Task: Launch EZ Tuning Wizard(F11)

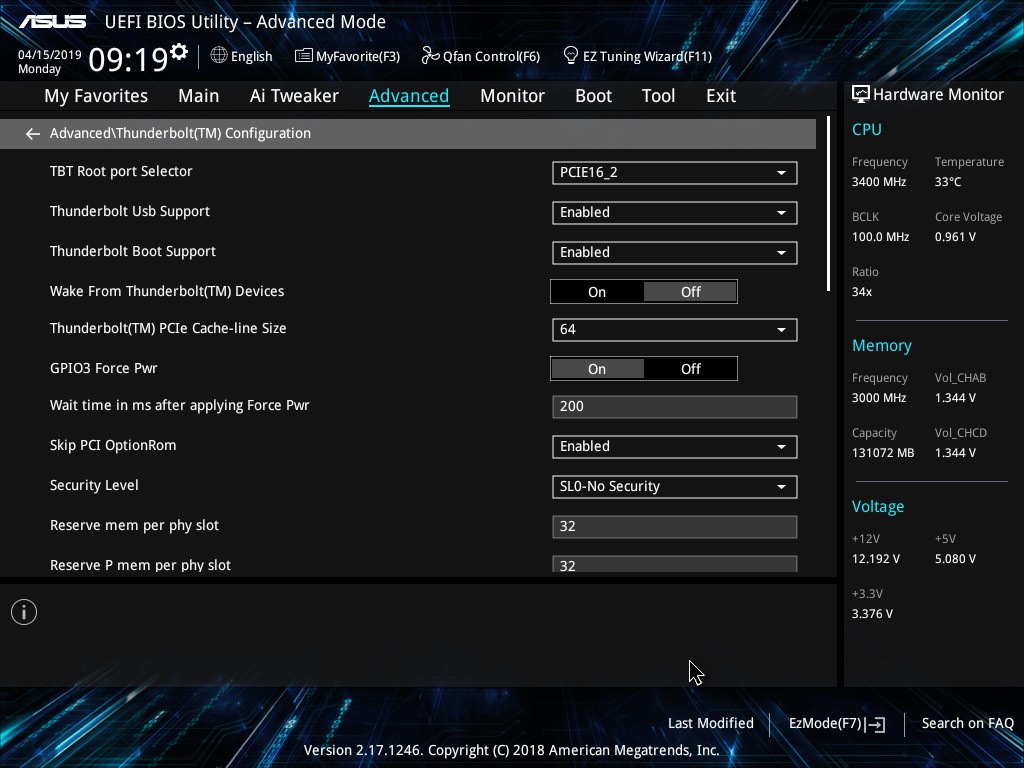Action: [x=637, y=56]
